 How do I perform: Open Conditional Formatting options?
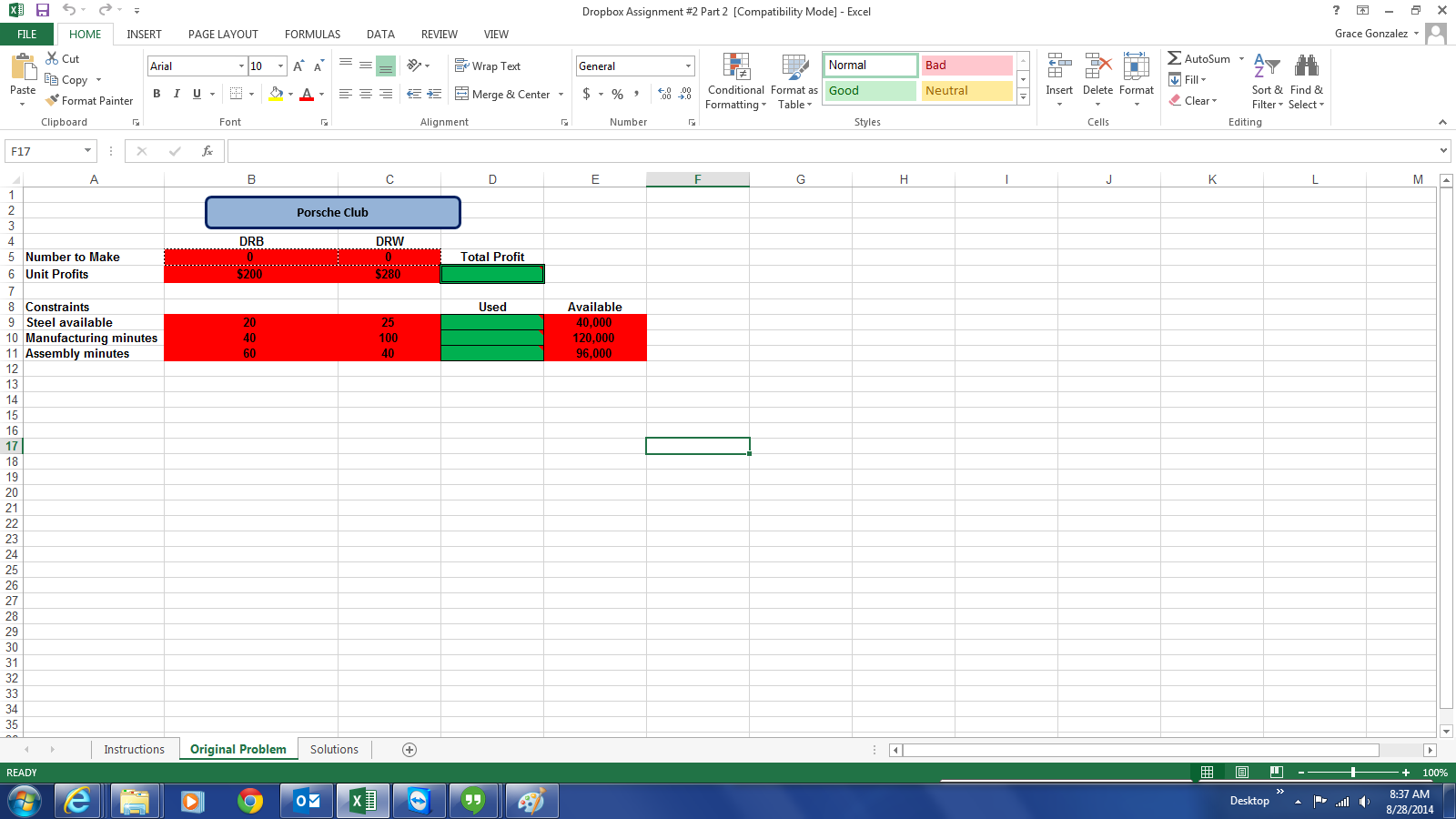pyautogui.click(x=735, y=82)
